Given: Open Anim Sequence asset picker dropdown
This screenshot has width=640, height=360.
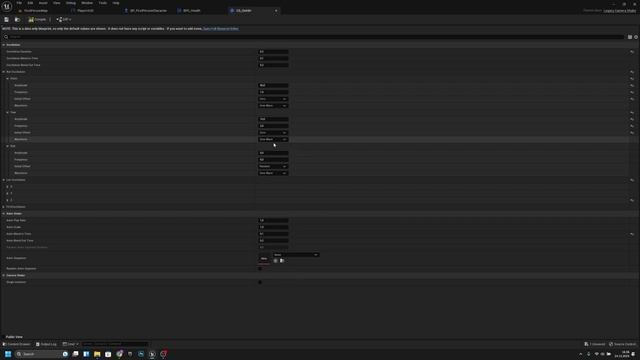Looking at the screenshot, I should [x=296, y=255].
